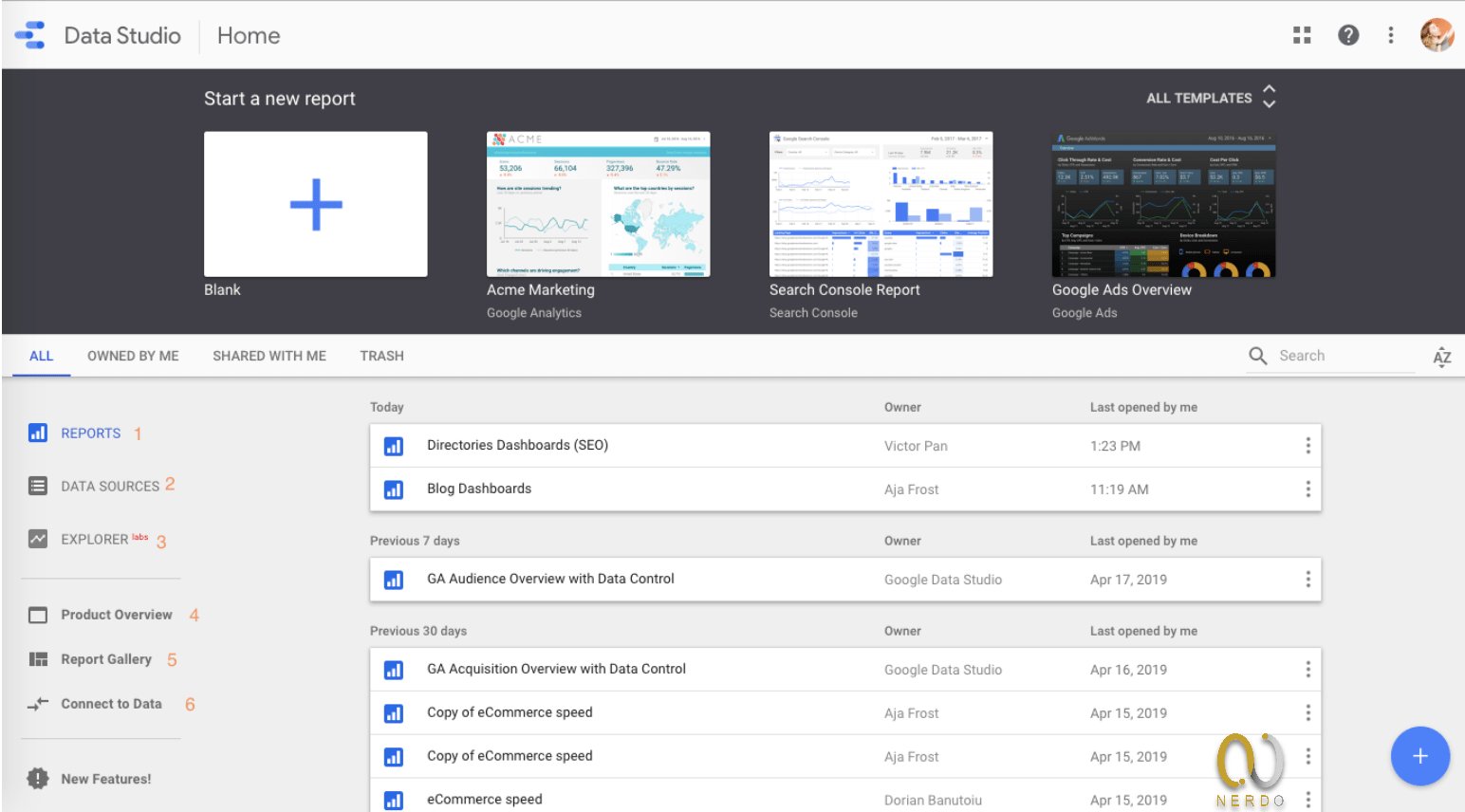The height and width of the screenshot is (812, 1465).
Task: Click the report icon beside Blog Dashboards
Action: point(394,489)
